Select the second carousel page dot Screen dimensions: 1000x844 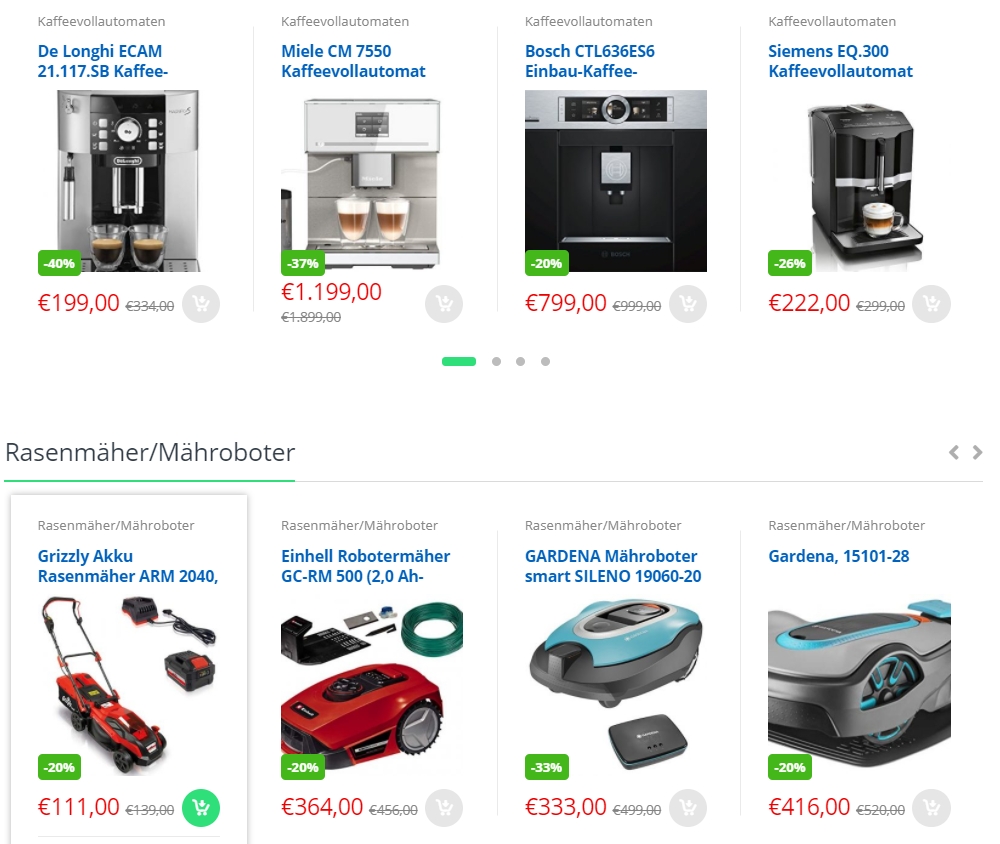[496, 362]
